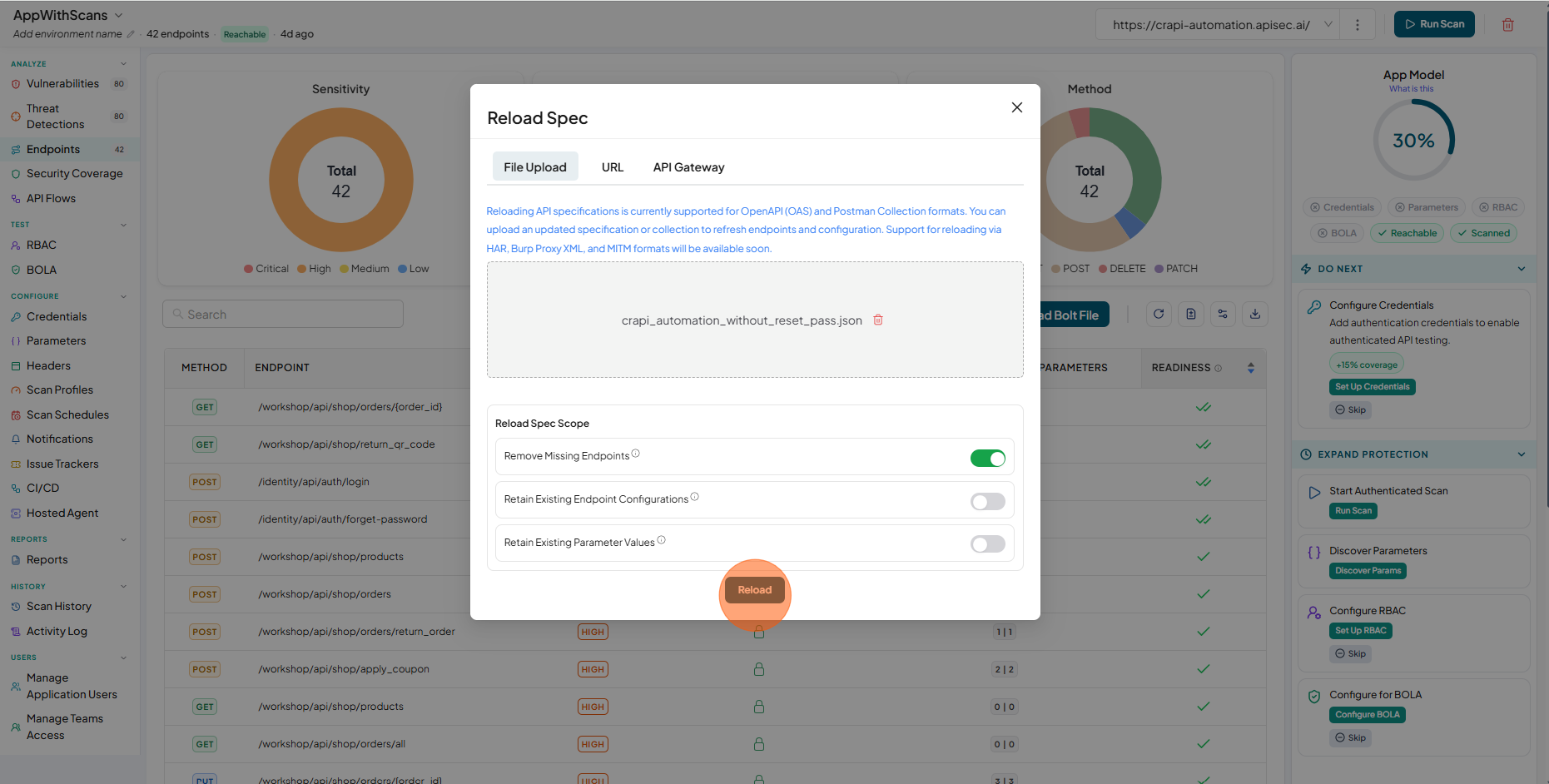Collapse the Do Next panel
The image size is (1549, 784).
[1522, 269]
